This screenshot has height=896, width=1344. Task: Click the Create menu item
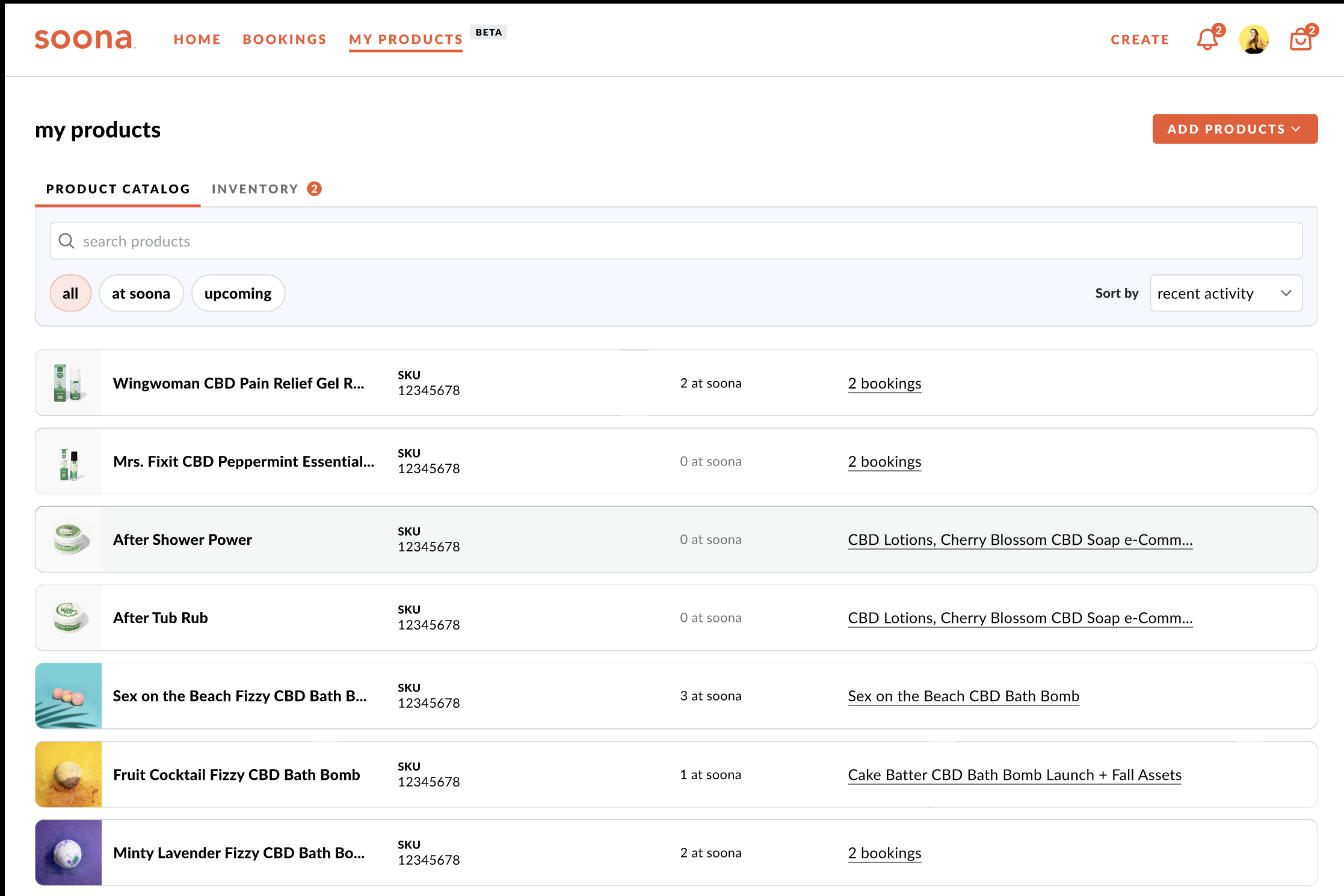pyautogui.click(x=1140, y=40)
